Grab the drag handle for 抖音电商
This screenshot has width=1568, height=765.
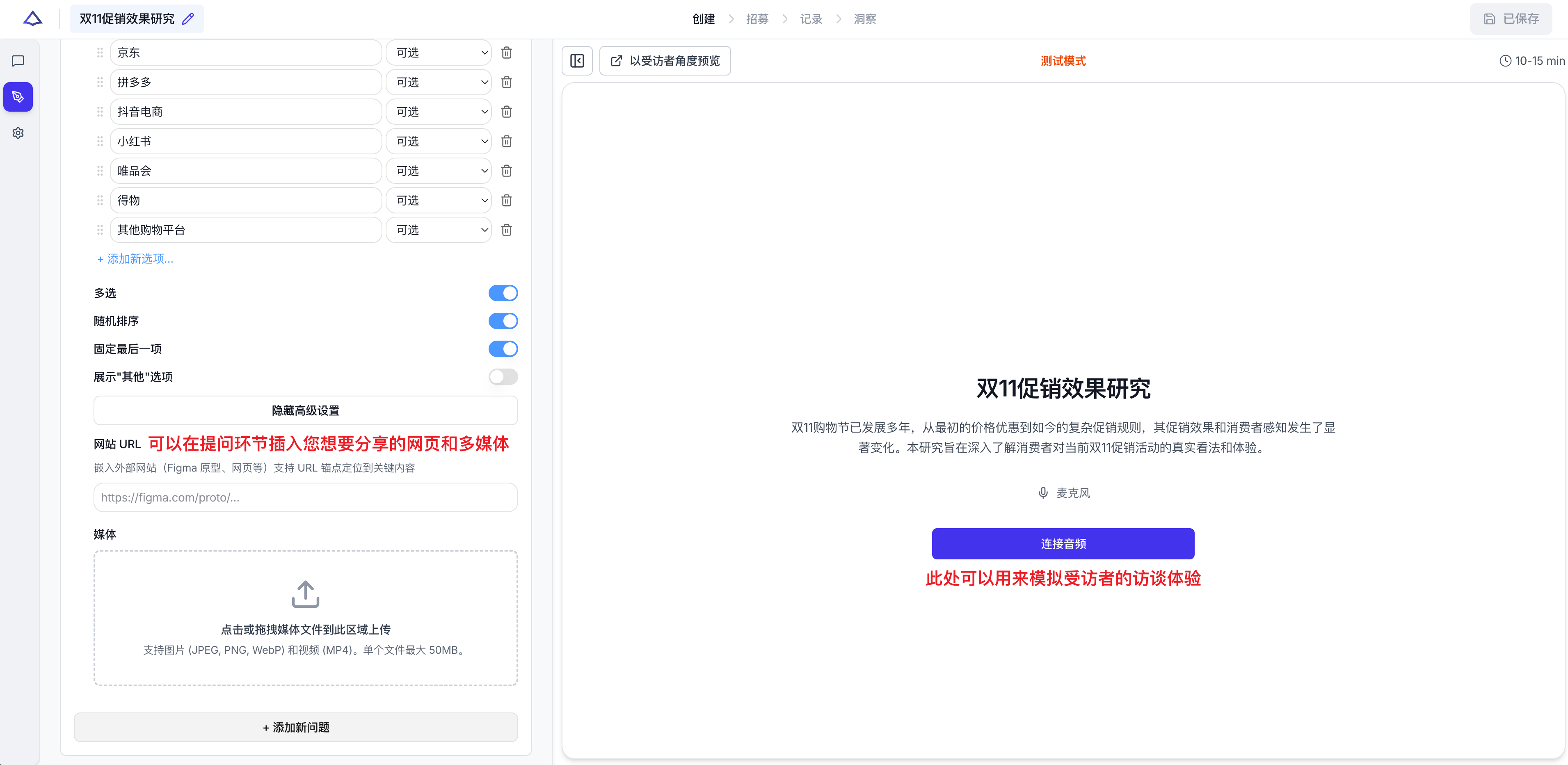tap(100, 112)
